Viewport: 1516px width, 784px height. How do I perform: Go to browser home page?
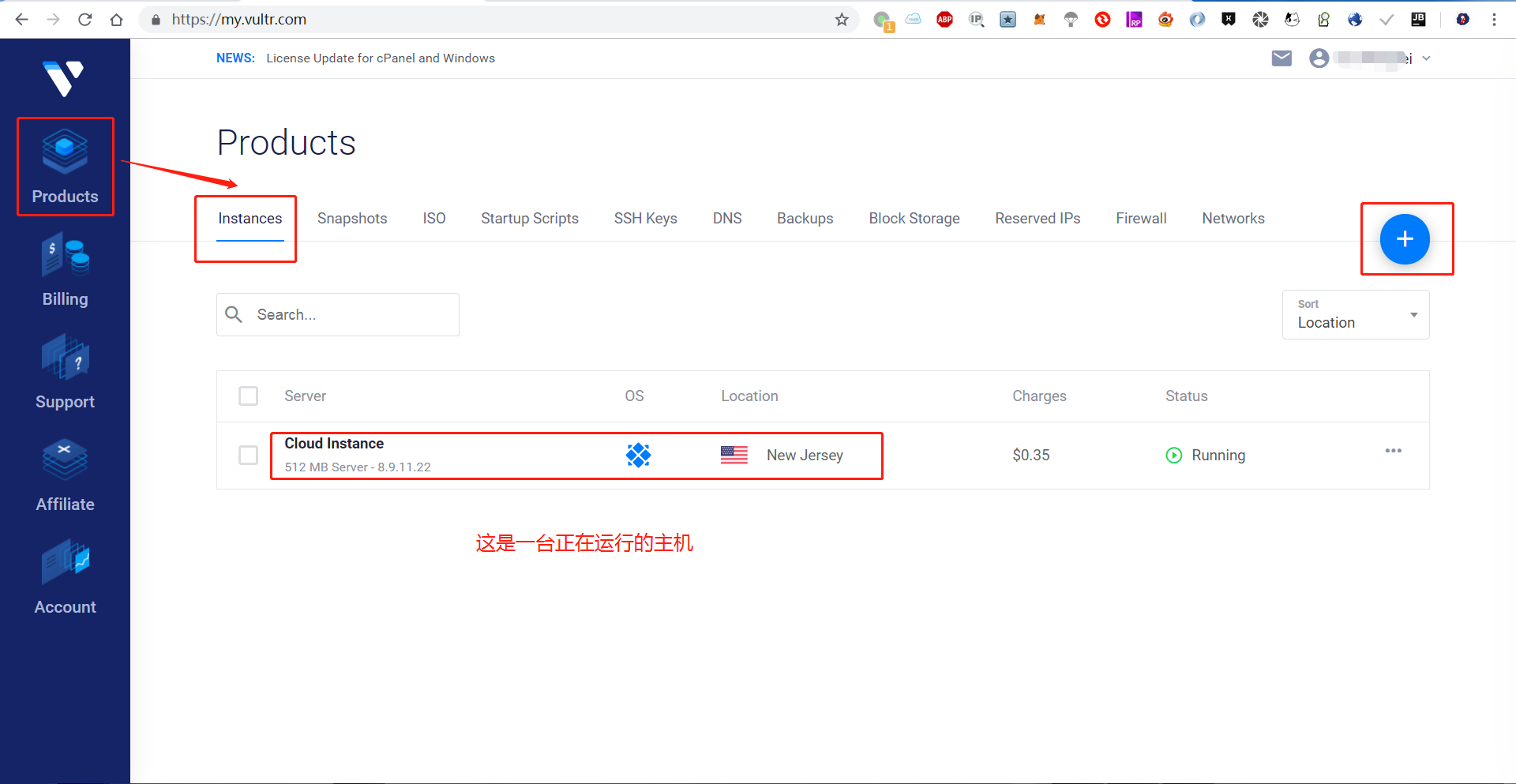117,19
